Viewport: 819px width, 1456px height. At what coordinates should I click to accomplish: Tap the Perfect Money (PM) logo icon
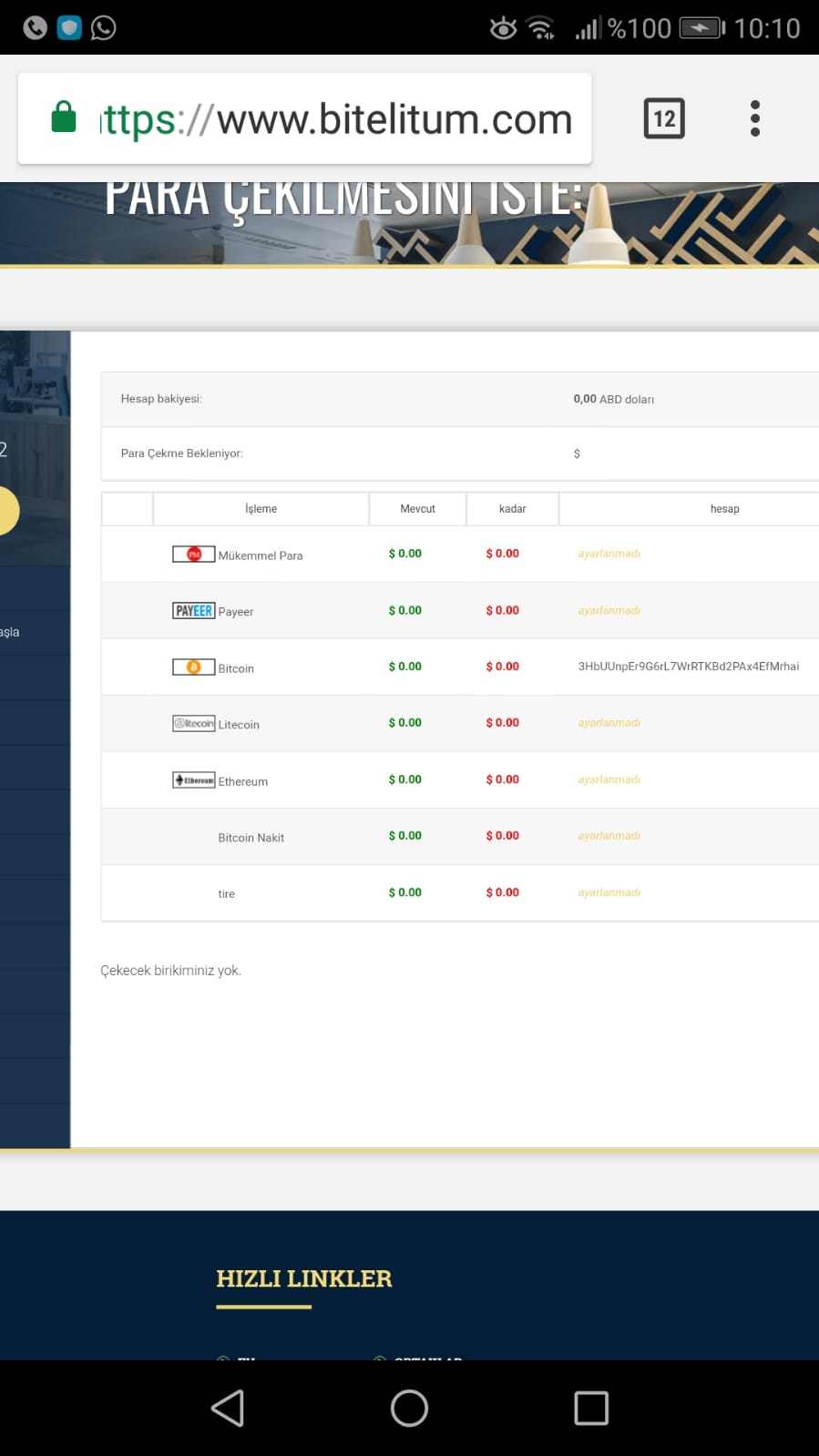coord(193,554)
